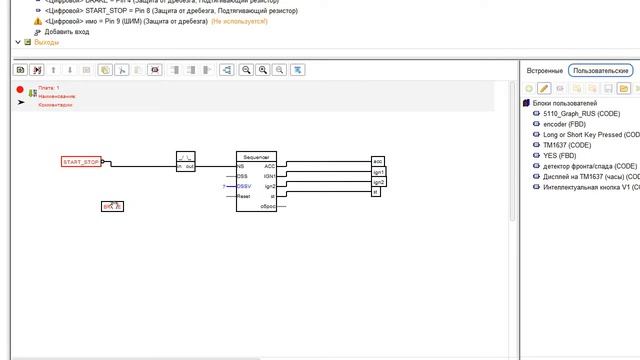Select the acc output block

tap(378, 161)
